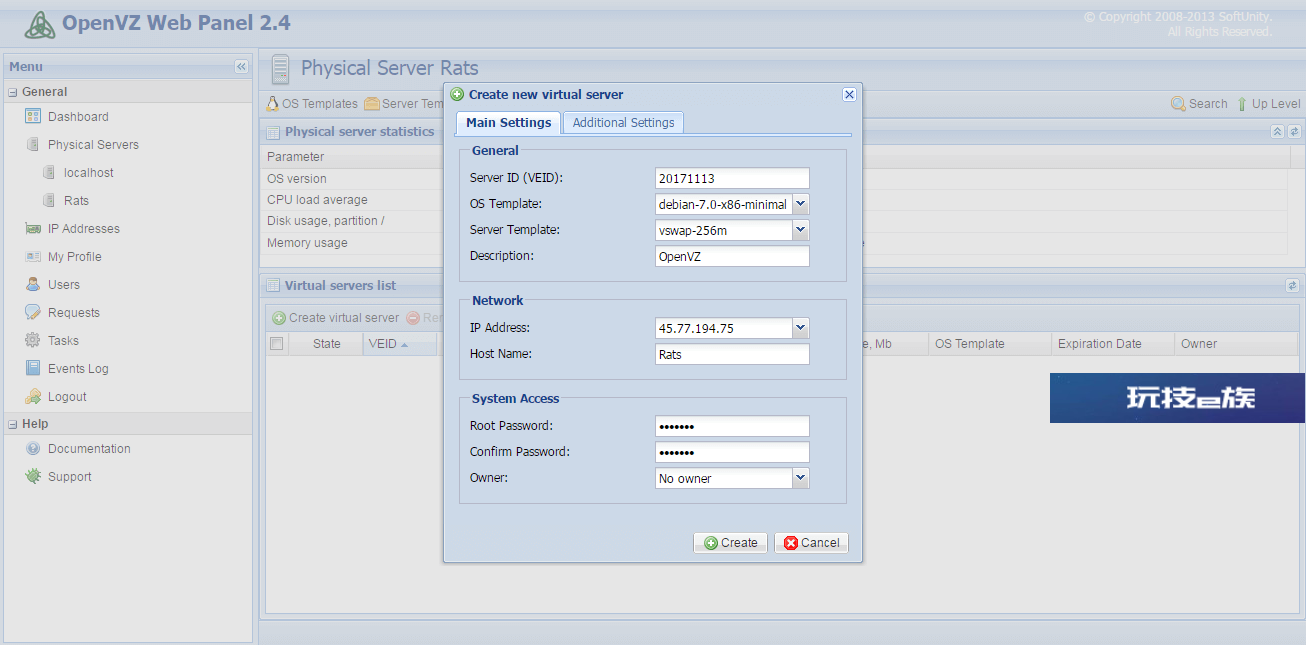This screenshot has width=1306, height=645.
Task: Refresh the Physical server statistics panel
Action: (x=1294, y=132)
